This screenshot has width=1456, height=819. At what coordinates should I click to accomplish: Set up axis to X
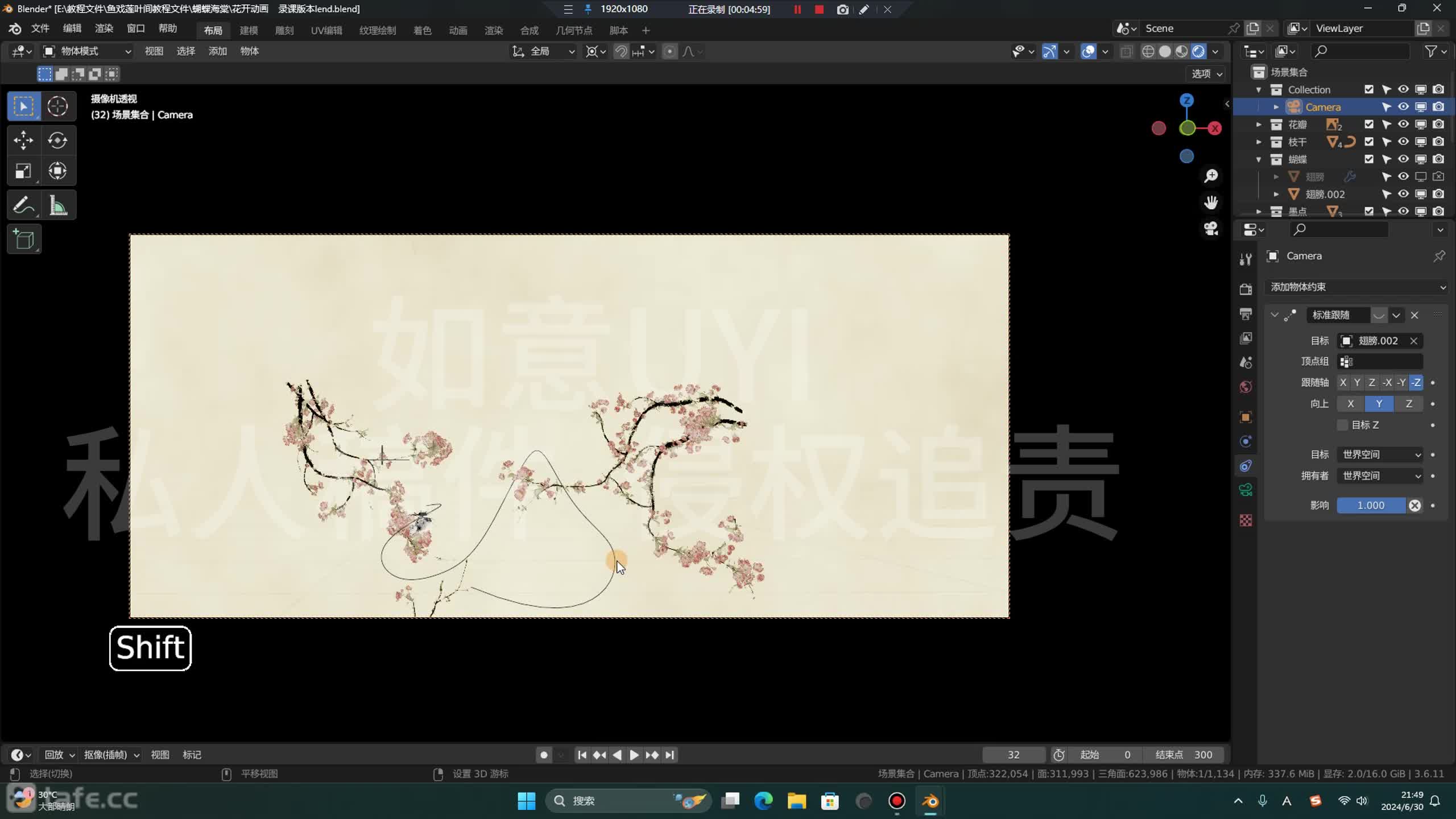(x=1351, y=404)
